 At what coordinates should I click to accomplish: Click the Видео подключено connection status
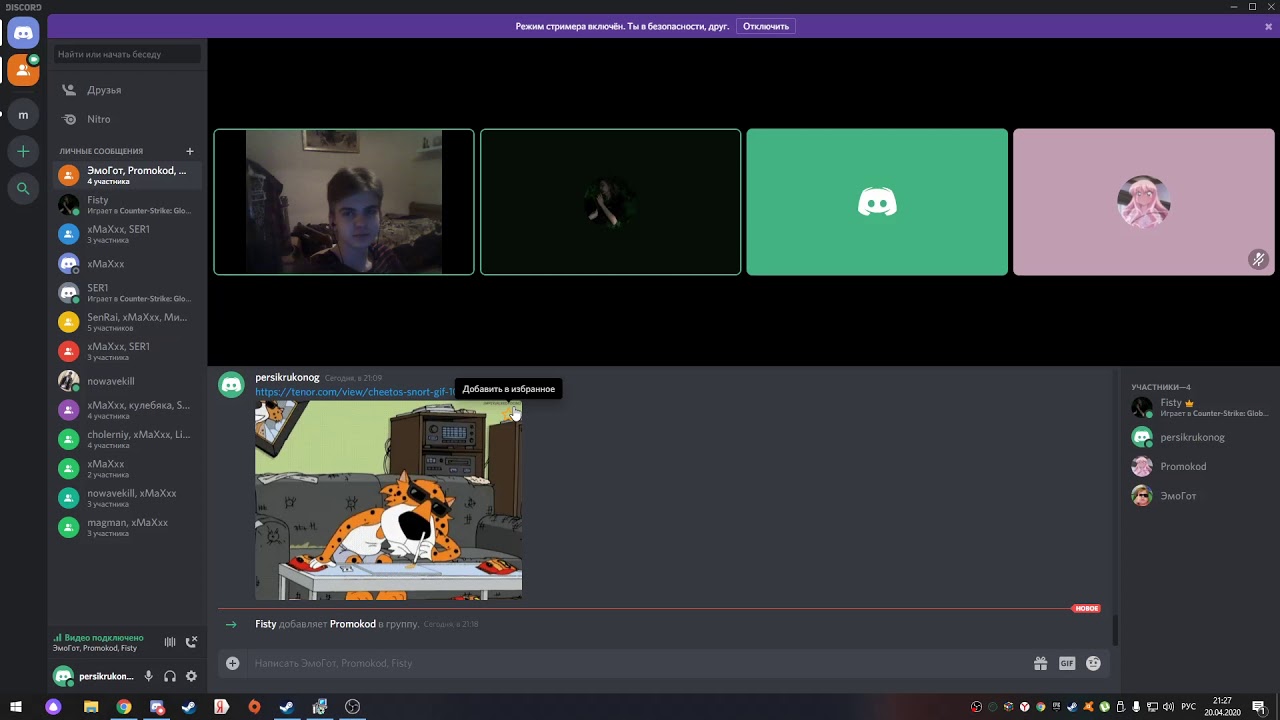point(99,637)
